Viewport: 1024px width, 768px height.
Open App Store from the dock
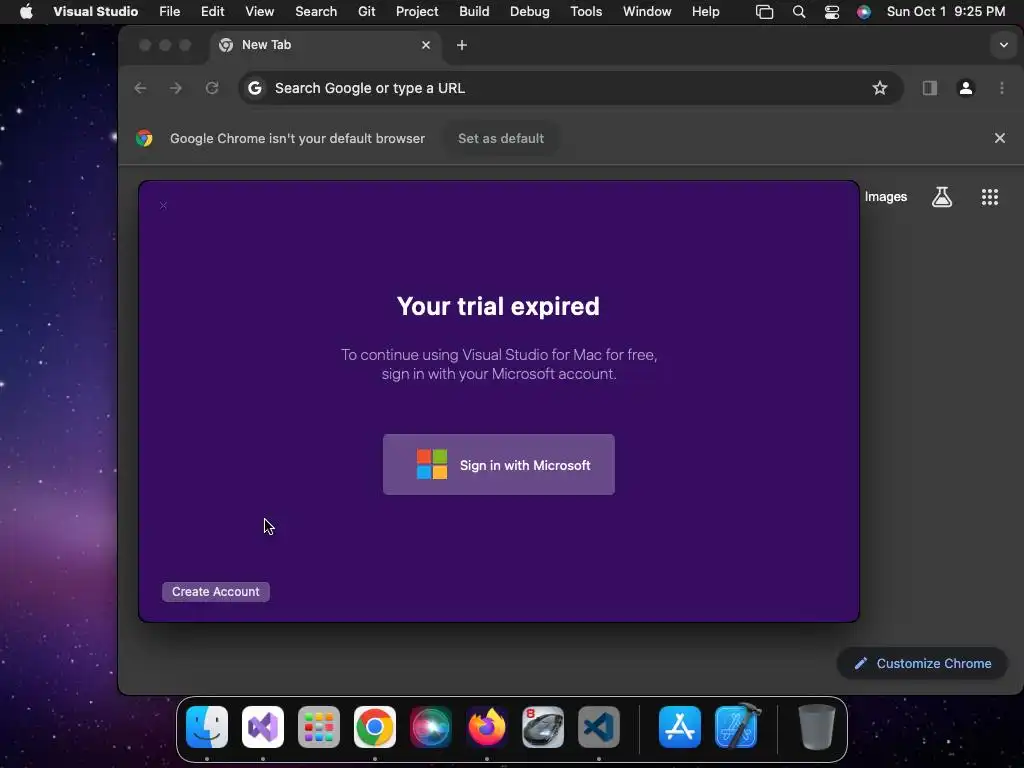[680, 727]
